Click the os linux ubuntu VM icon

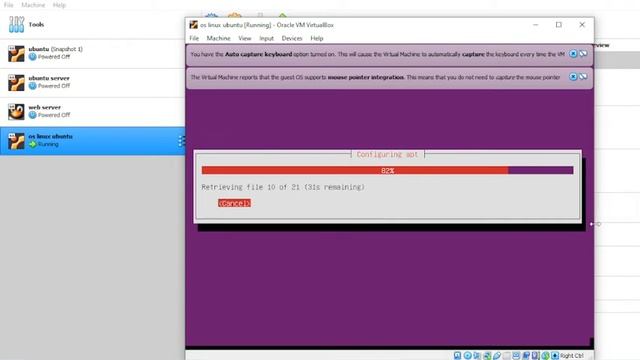pos(16,141)
